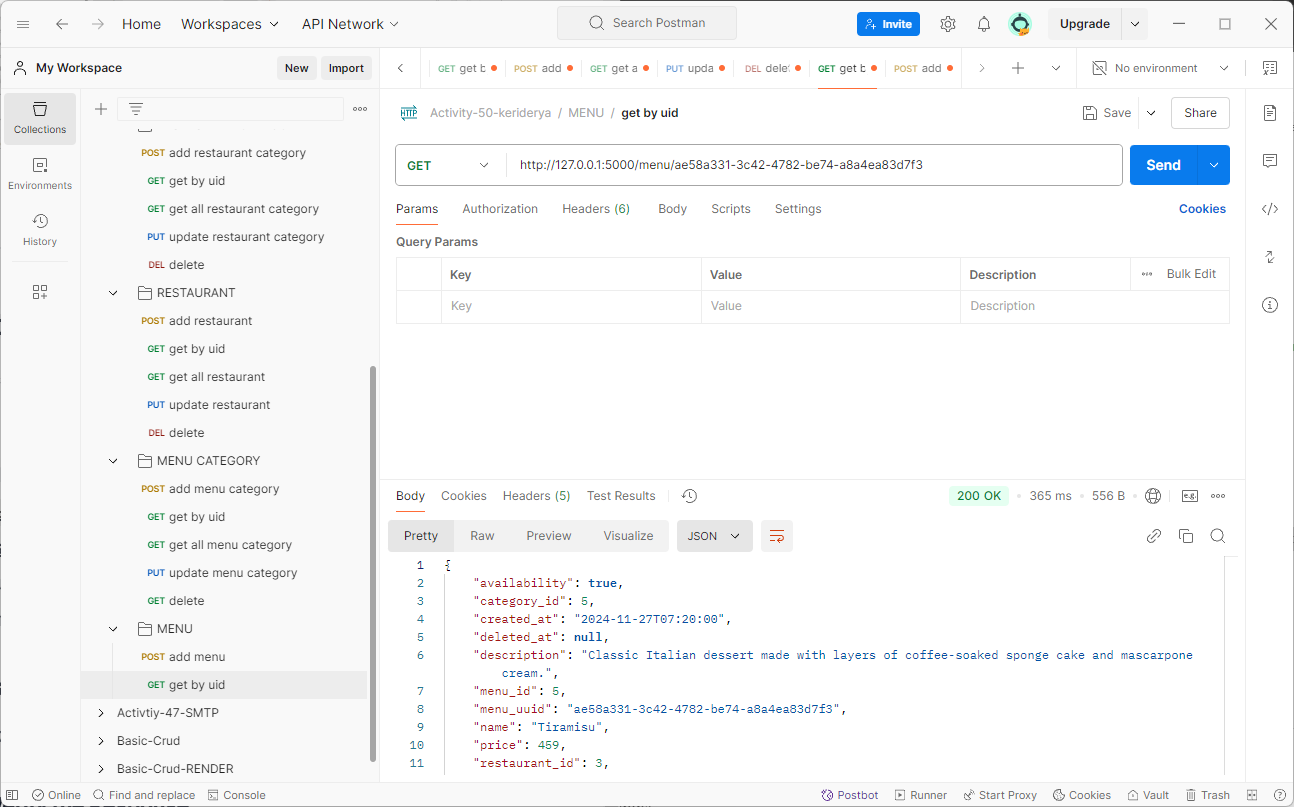Click the blue Send button
This screenshot has width=1294, height=807.
pyautogui.click(x=1163, y=165)
